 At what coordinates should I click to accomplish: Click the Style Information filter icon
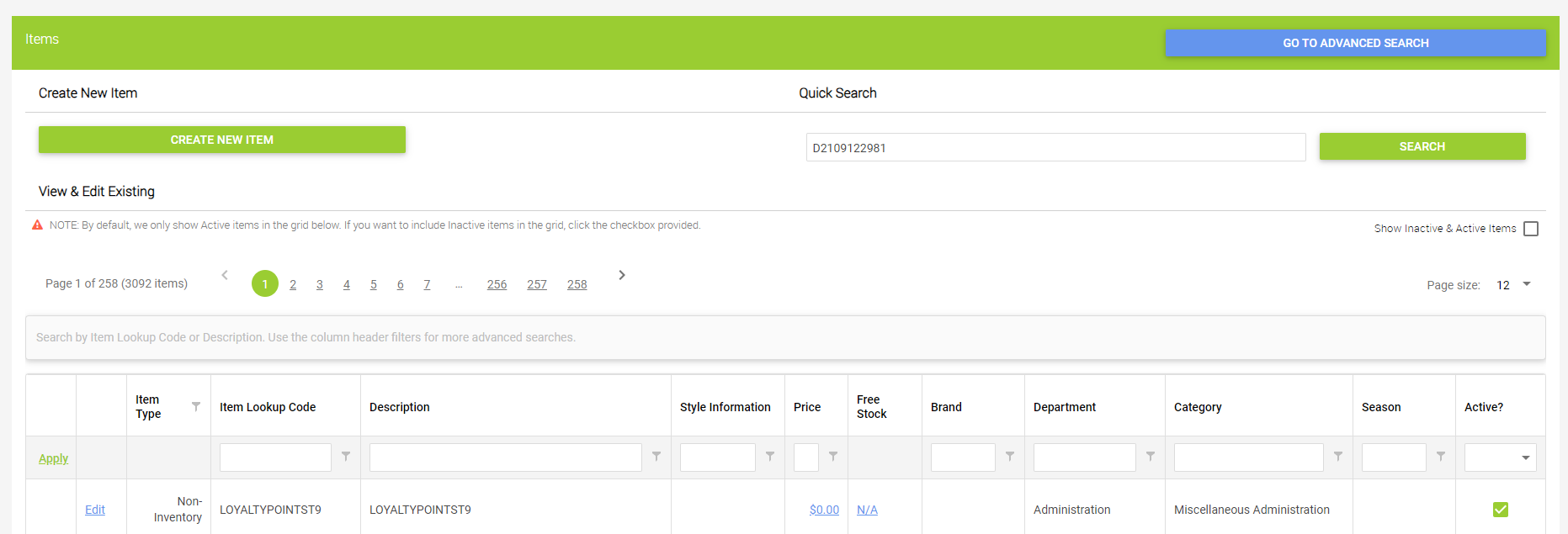pyautogui.click(x=770, y=456)
